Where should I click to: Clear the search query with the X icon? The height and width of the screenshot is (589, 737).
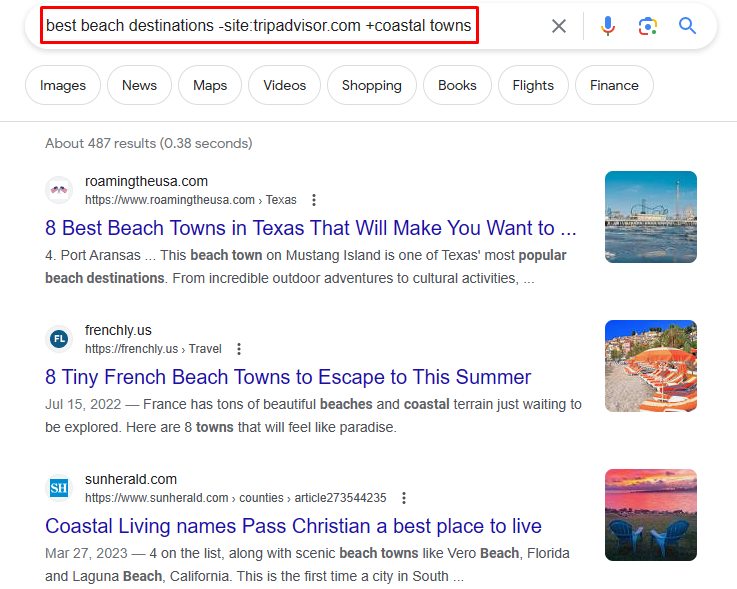coord(559,26)
